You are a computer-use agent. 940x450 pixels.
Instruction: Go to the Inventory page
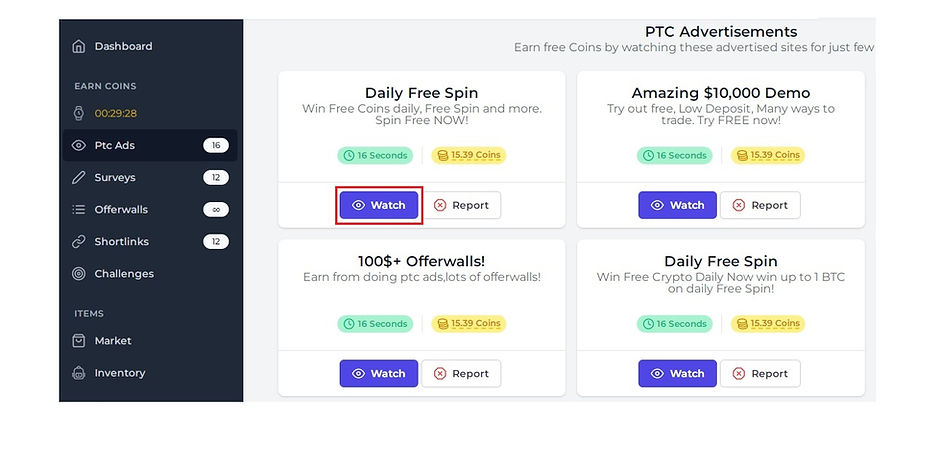tap(120, 373)
